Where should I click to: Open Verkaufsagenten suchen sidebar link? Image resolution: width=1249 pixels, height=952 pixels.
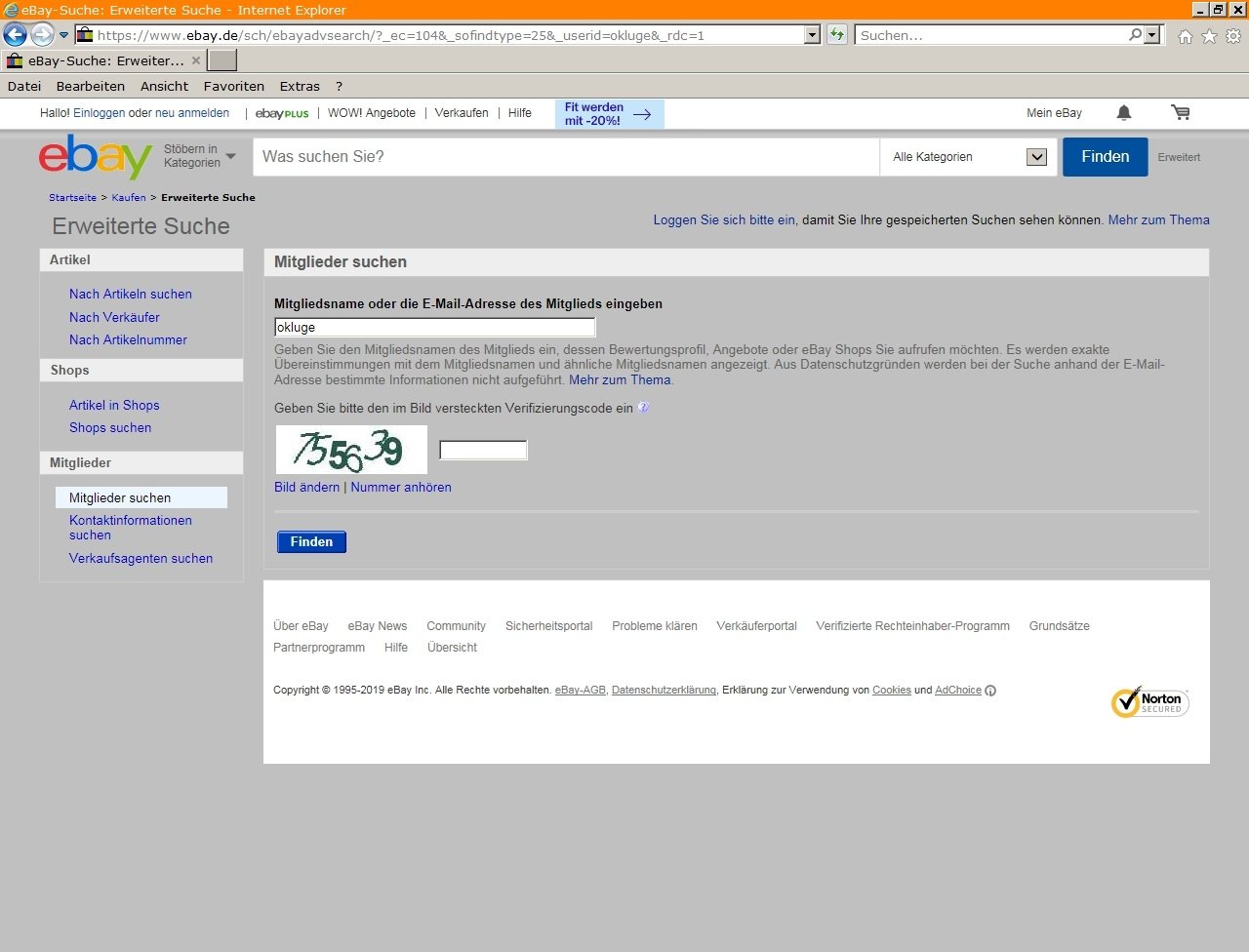[141, 559]
